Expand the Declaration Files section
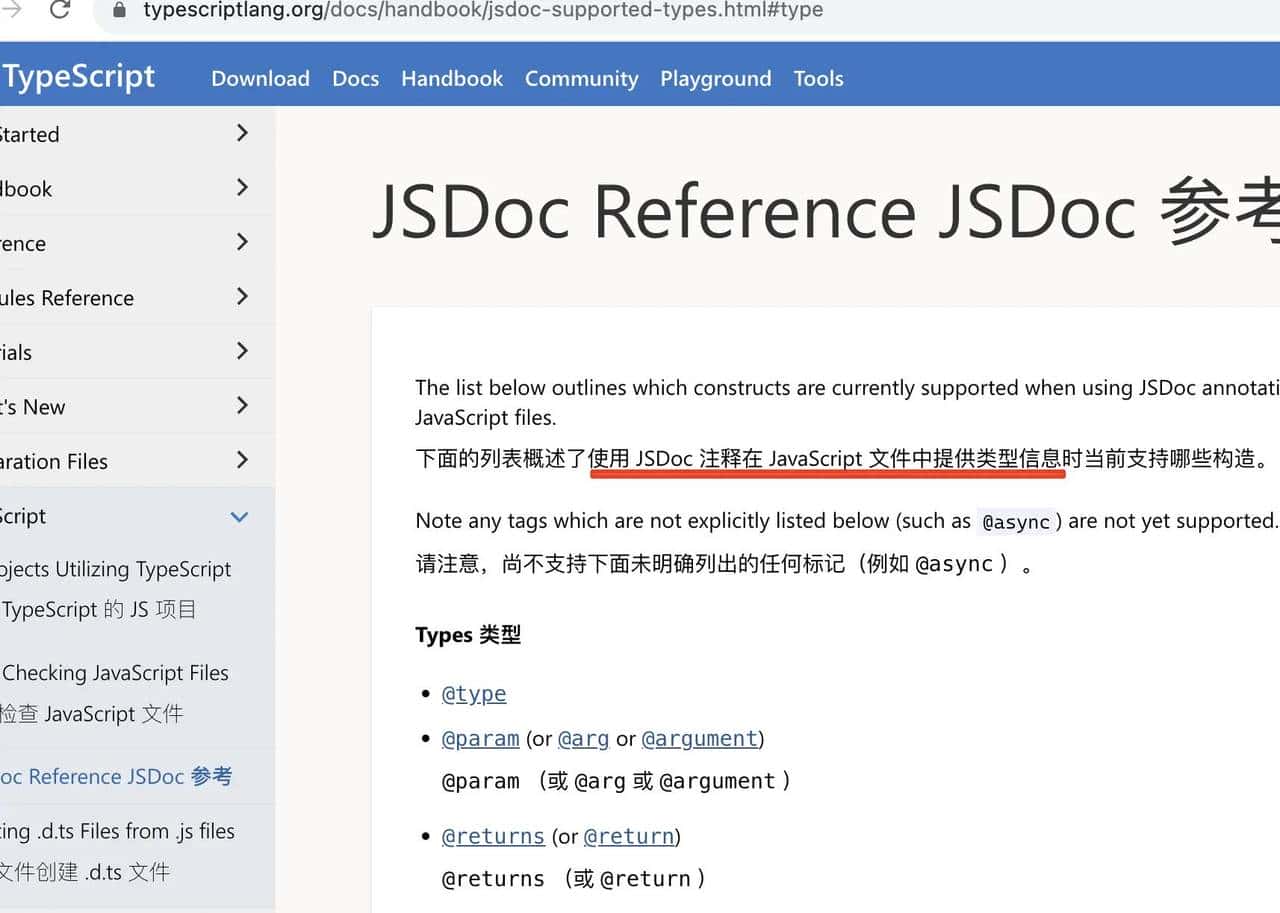The image size is (1280, 913). [241, 461]
